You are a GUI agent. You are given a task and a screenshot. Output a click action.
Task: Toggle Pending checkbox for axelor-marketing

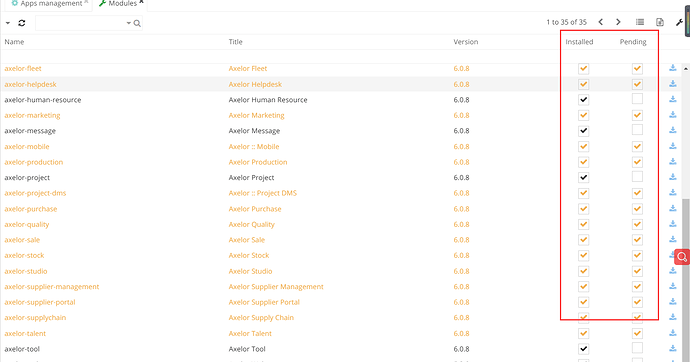pos(637,115)
